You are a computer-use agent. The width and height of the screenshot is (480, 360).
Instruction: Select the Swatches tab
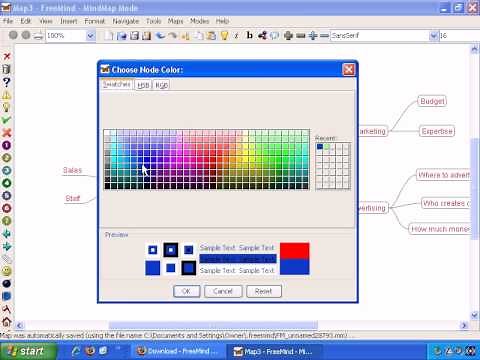116,84
